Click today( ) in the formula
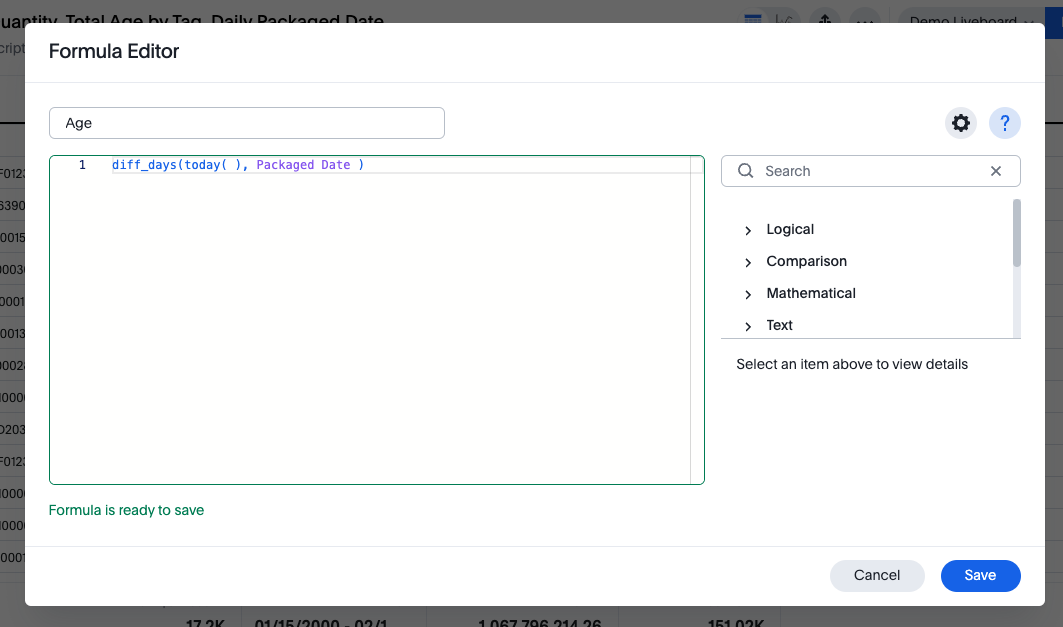 [212, 165]
